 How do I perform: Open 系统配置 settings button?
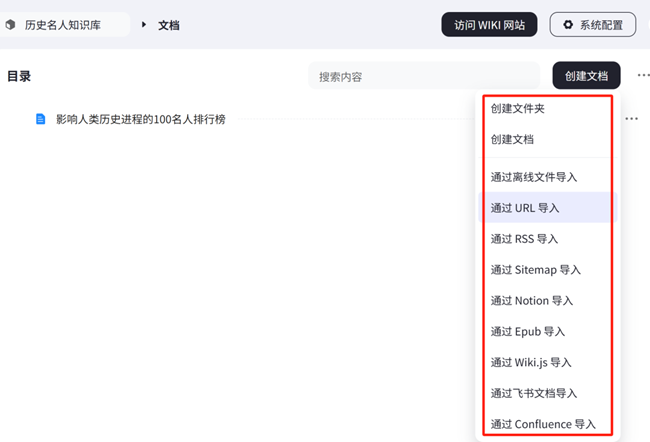(593, 25)
